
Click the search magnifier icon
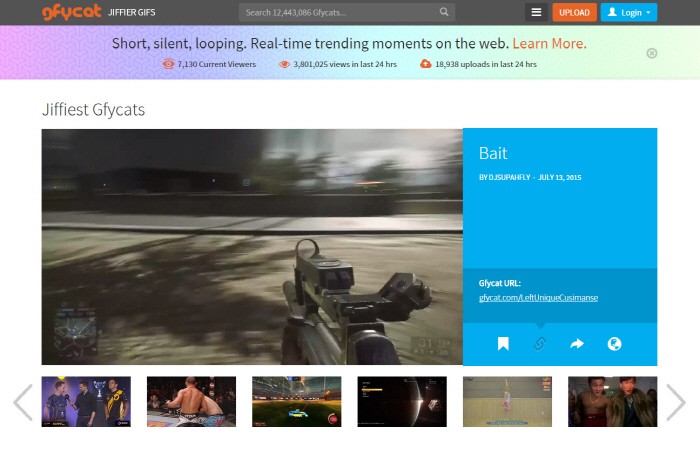click(444, 12)
